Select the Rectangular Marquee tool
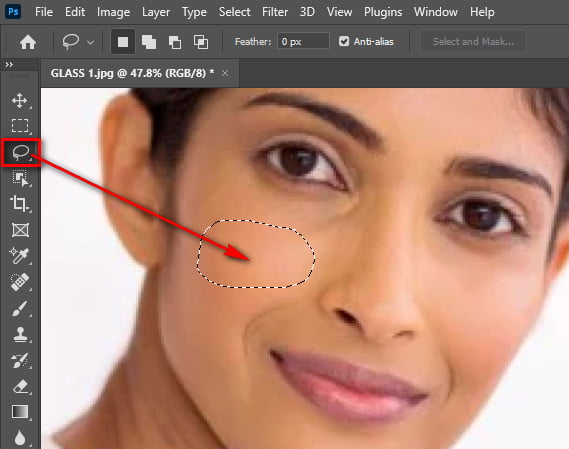The image size is (569, 449). pyautogui.click(x=20, y=126)
